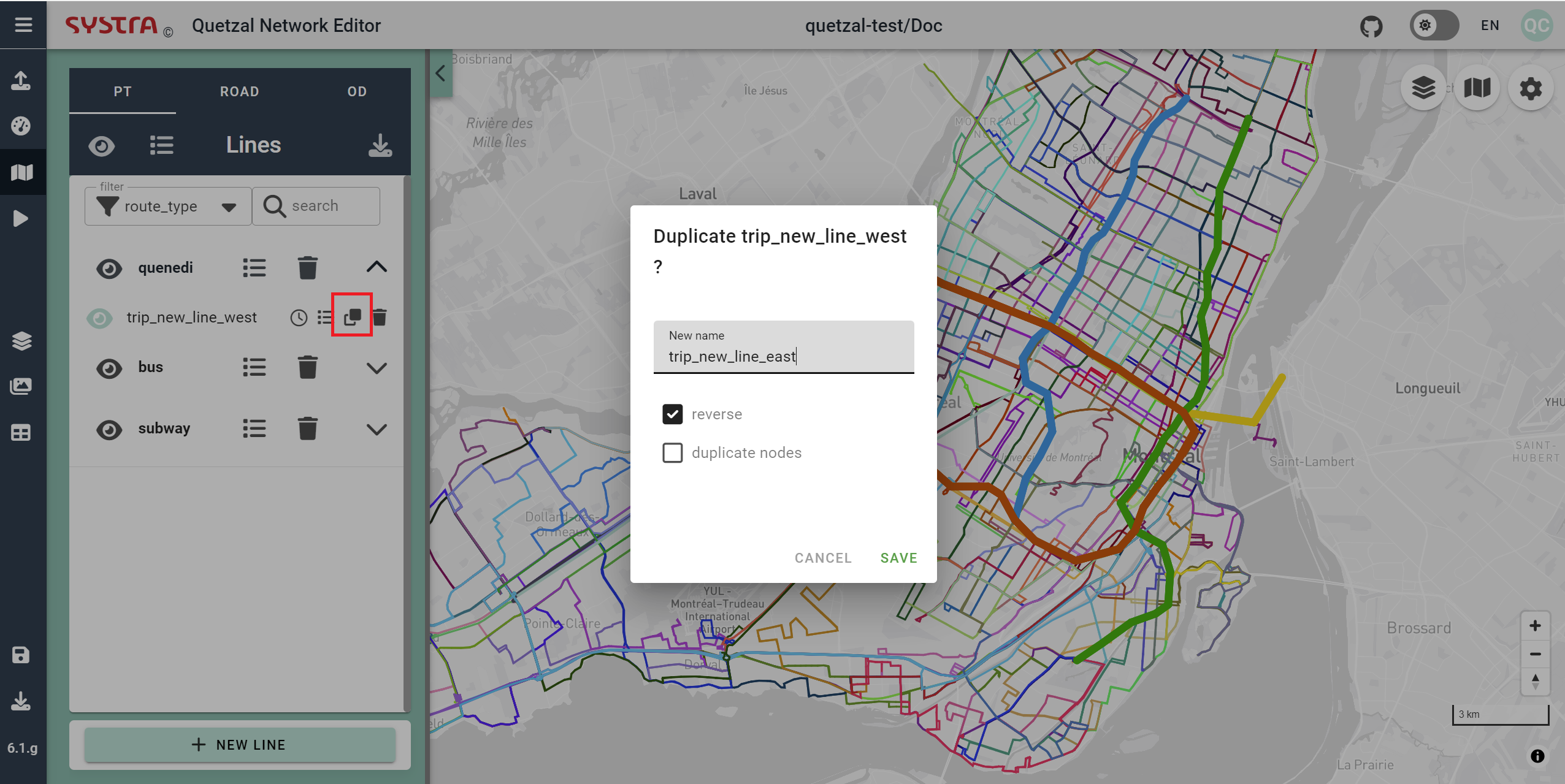Screen dimensions: 1565x784
Task: Open the map settings gear button
Action: 1531,88
